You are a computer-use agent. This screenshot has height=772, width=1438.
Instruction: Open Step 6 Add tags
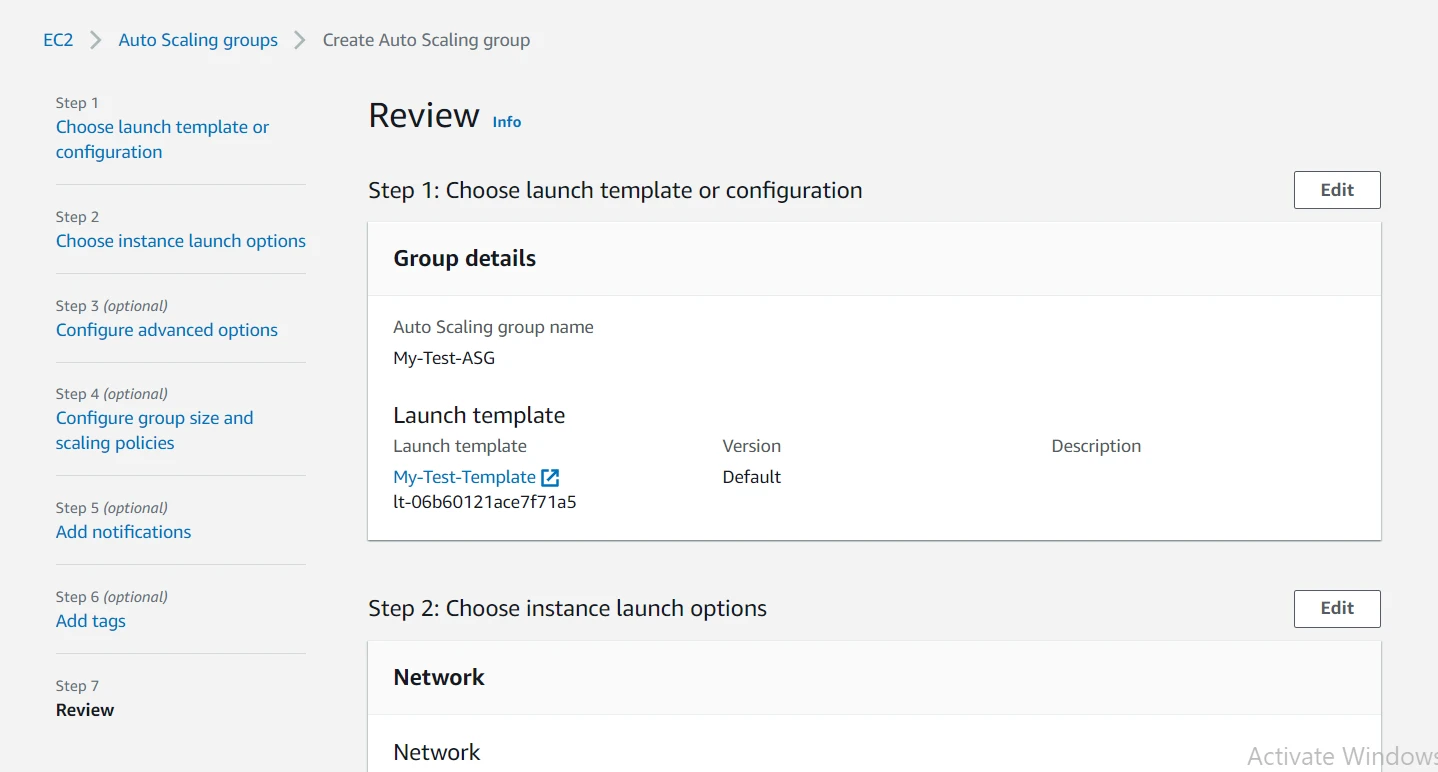[90, 620]
